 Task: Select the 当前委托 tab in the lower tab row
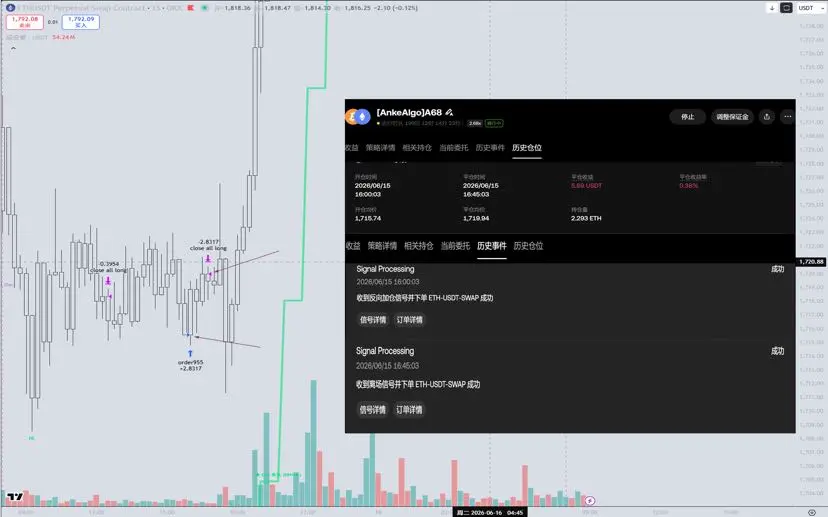point(455,246)
